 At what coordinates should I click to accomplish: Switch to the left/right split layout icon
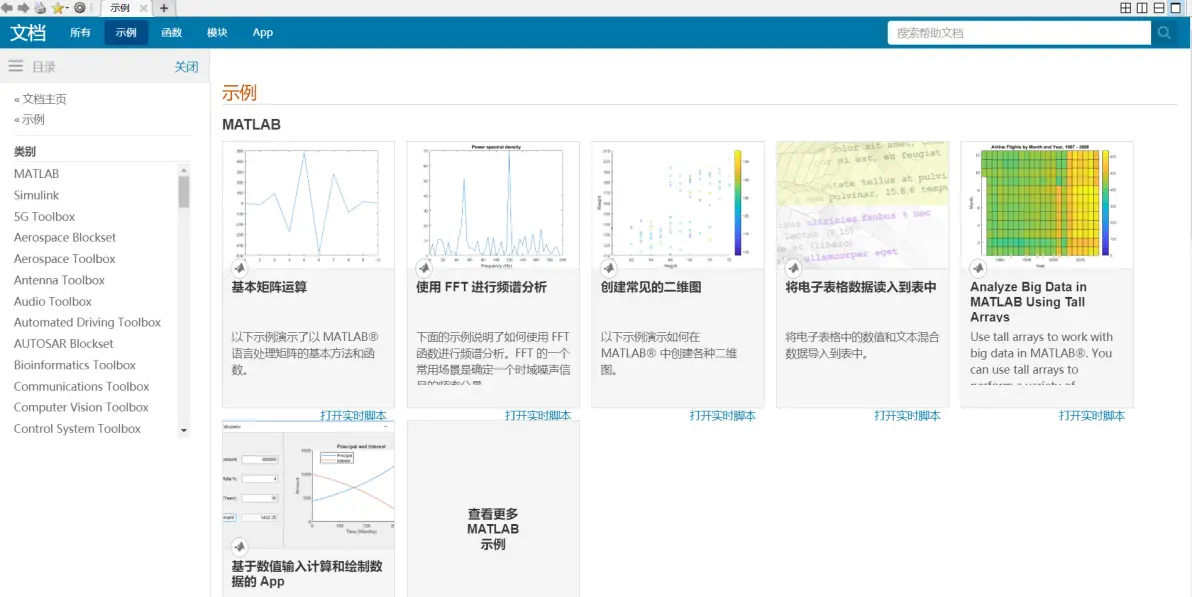(x=1143, y=8)
